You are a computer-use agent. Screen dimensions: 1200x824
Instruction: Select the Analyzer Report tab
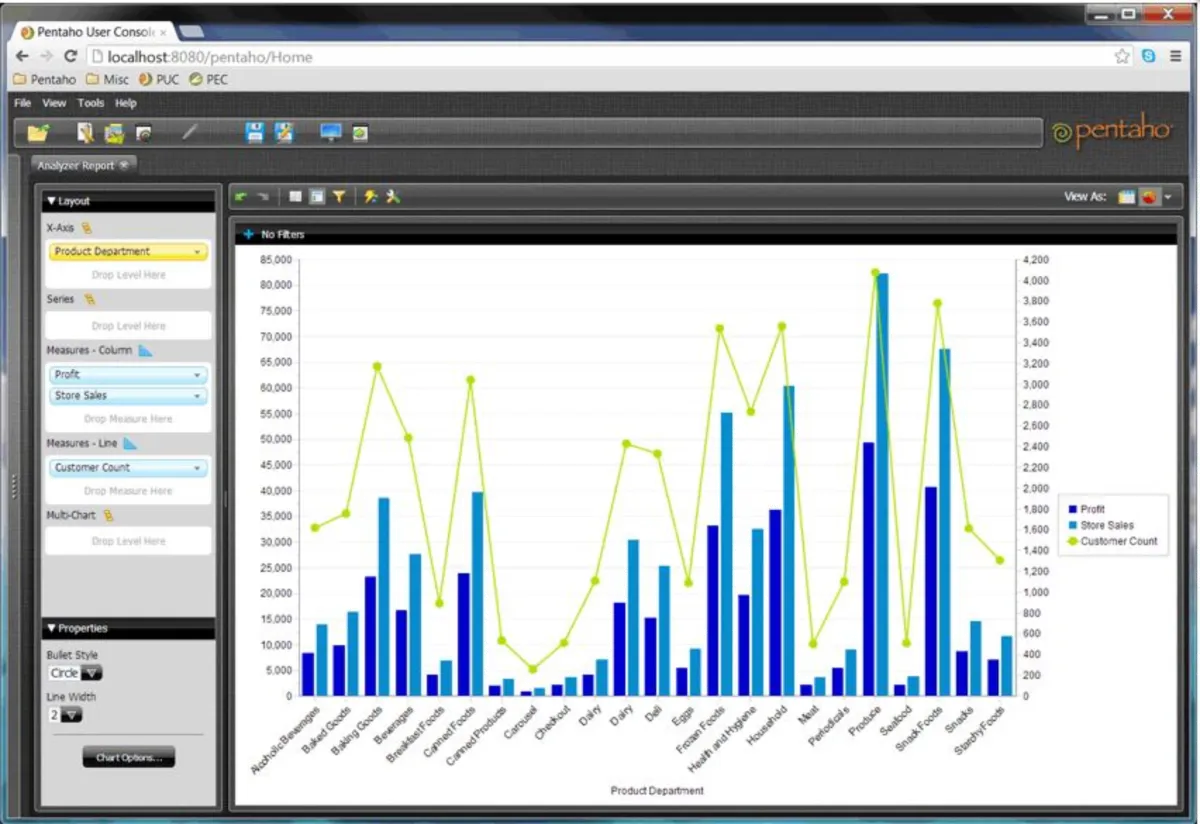(75, 166)
